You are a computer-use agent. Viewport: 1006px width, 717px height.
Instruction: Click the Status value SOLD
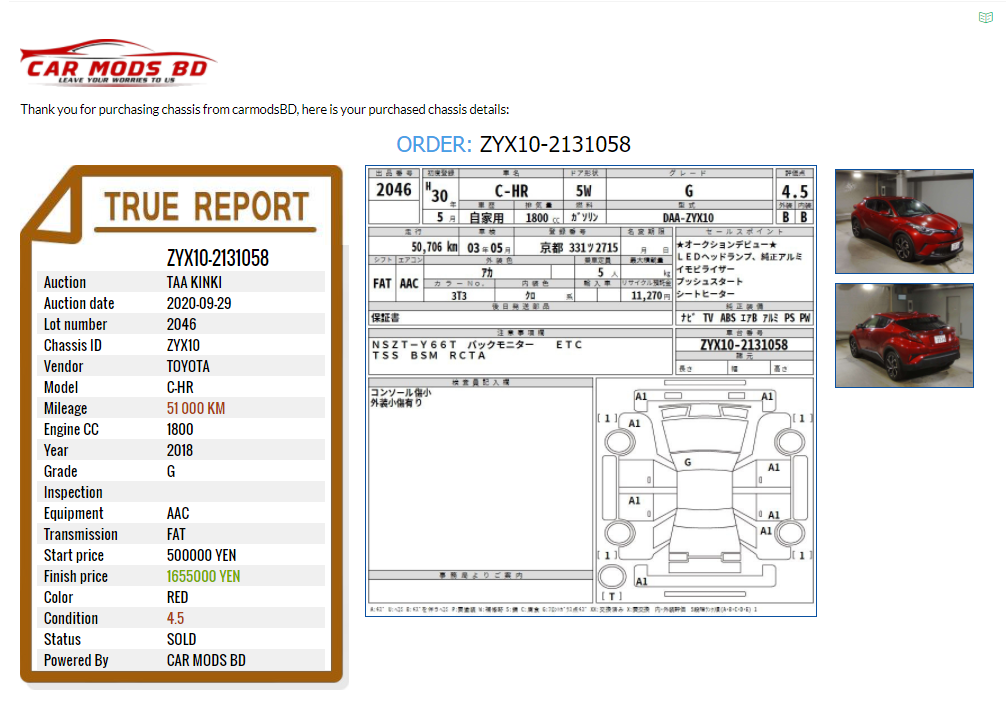click(x=182, y=639)
